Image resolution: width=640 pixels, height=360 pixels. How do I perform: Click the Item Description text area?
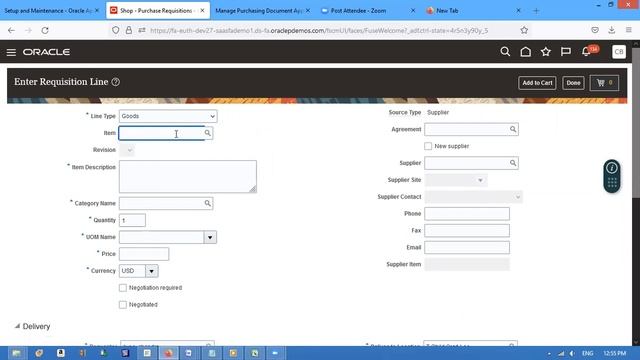(x=188, y=176)
